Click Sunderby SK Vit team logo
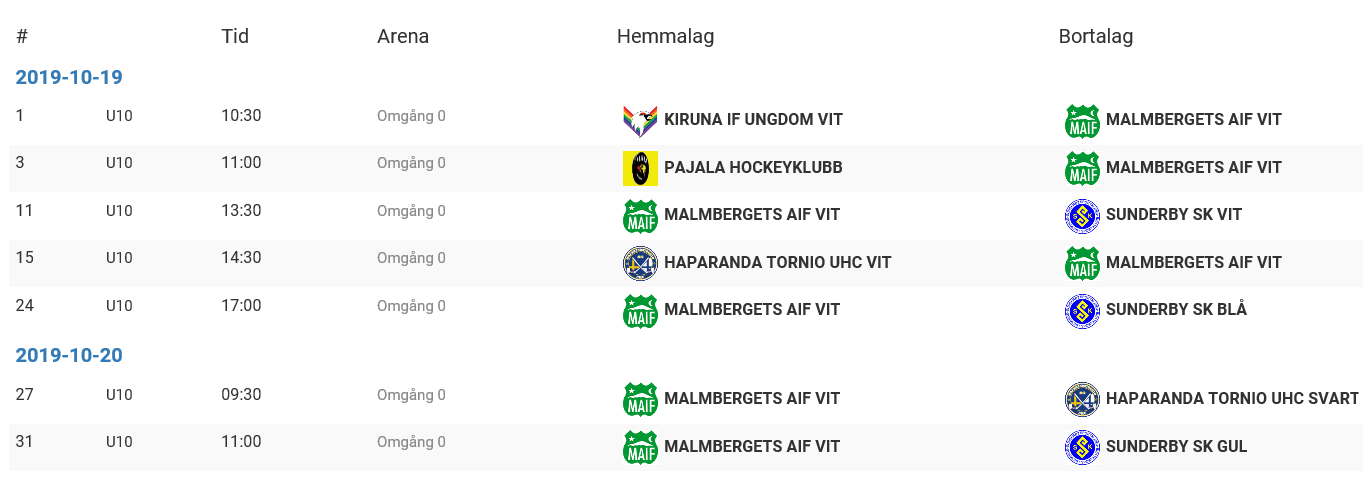 point(1082,215)
